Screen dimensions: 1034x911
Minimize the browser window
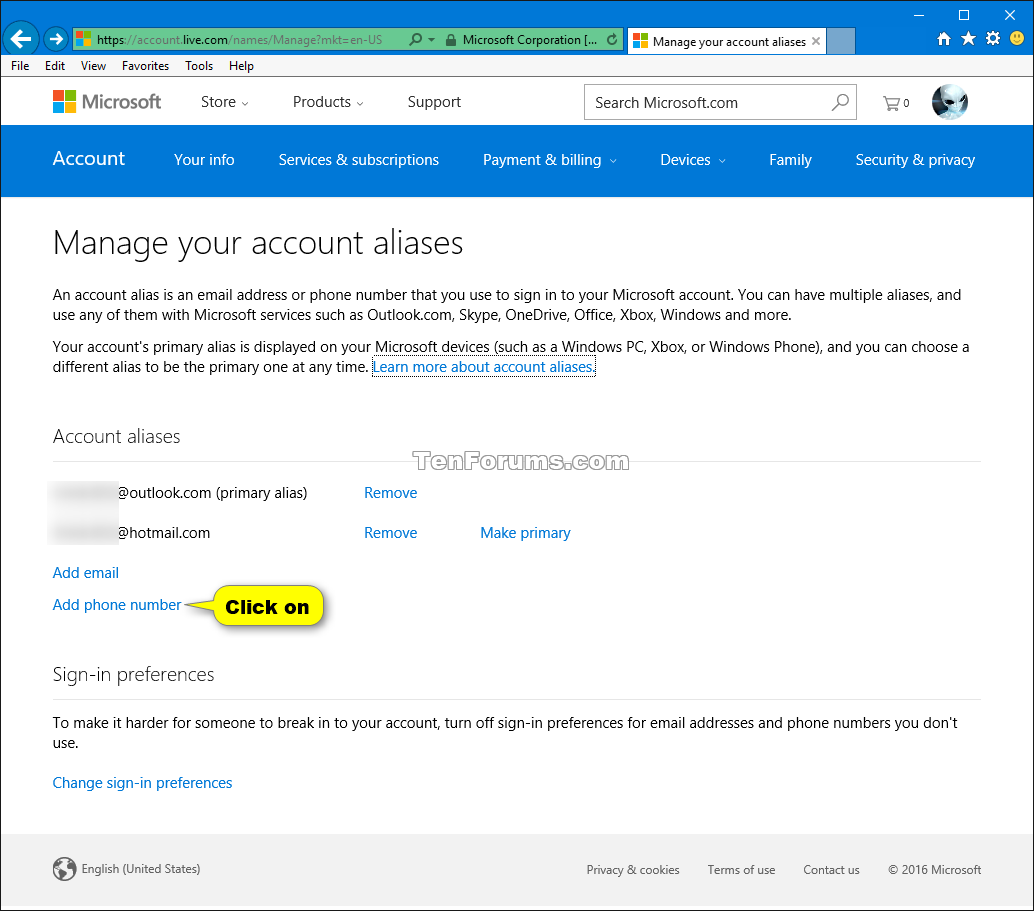pyautogui.click(x=919, y=15)
